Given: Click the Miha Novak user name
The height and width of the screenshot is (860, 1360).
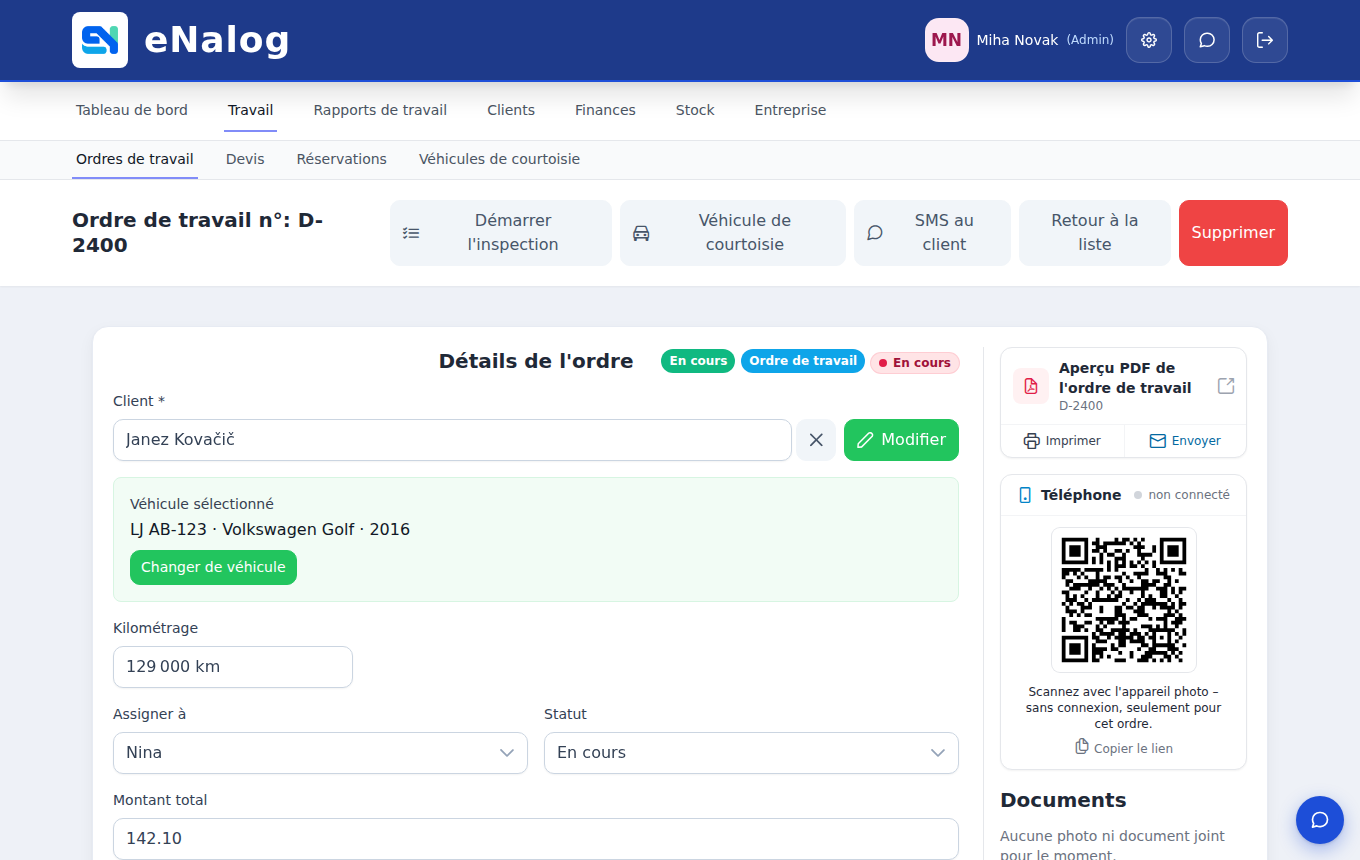Looking at the screenshot, I should tap(1017, 40).
